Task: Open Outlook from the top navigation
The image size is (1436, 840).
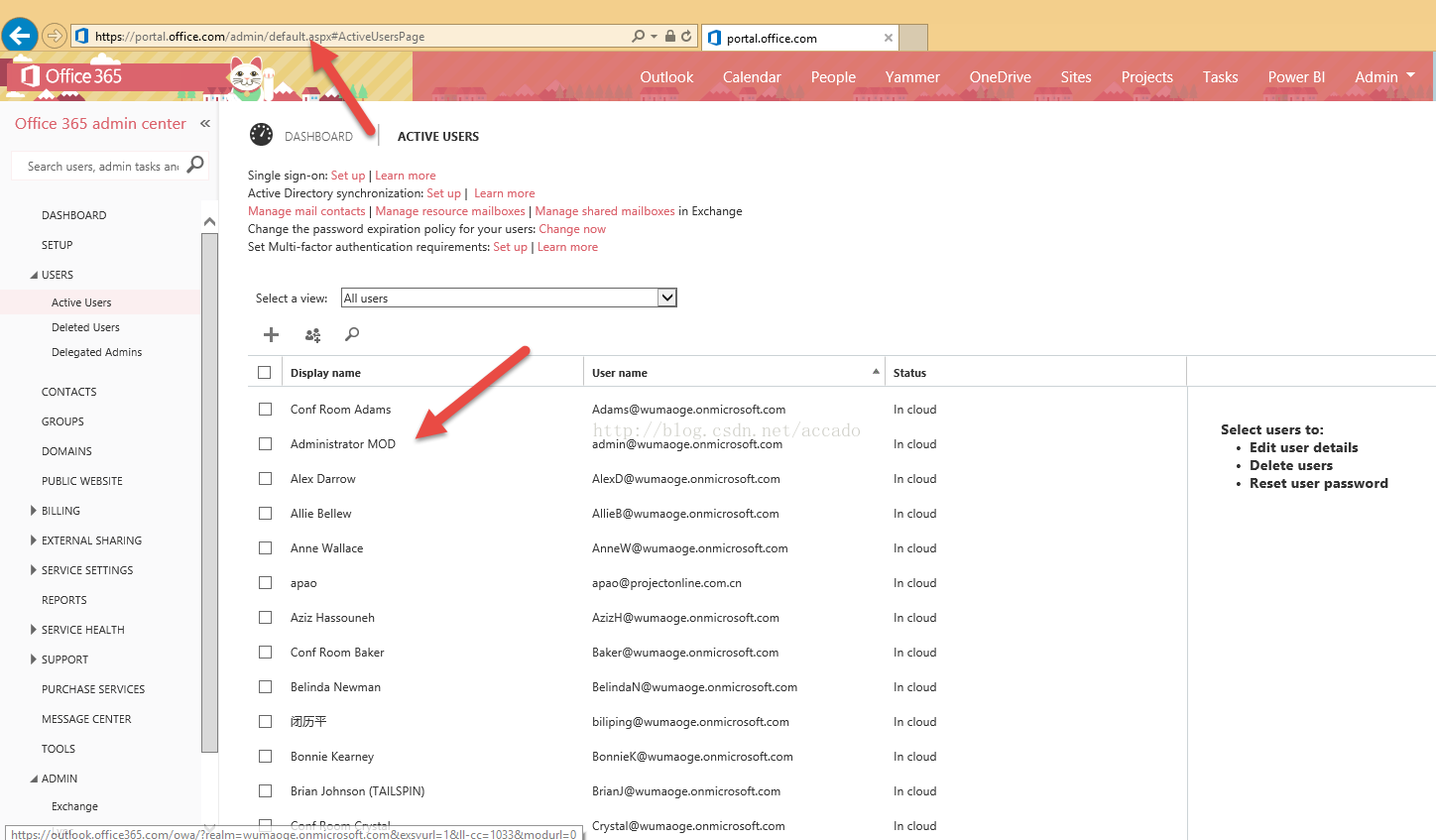Action: [666, 76]
